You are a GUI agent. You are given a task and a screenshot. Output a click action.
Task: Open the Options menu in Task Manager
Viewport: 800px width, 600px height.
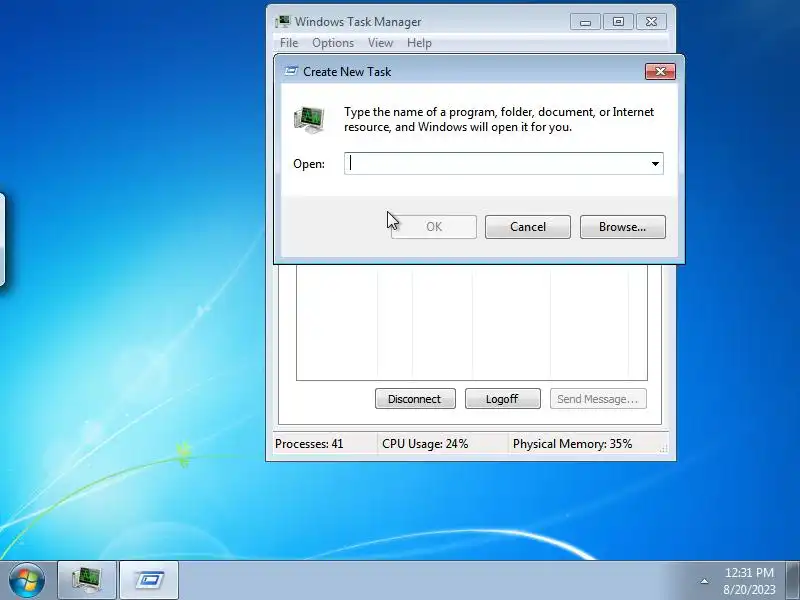pos(333,43)
